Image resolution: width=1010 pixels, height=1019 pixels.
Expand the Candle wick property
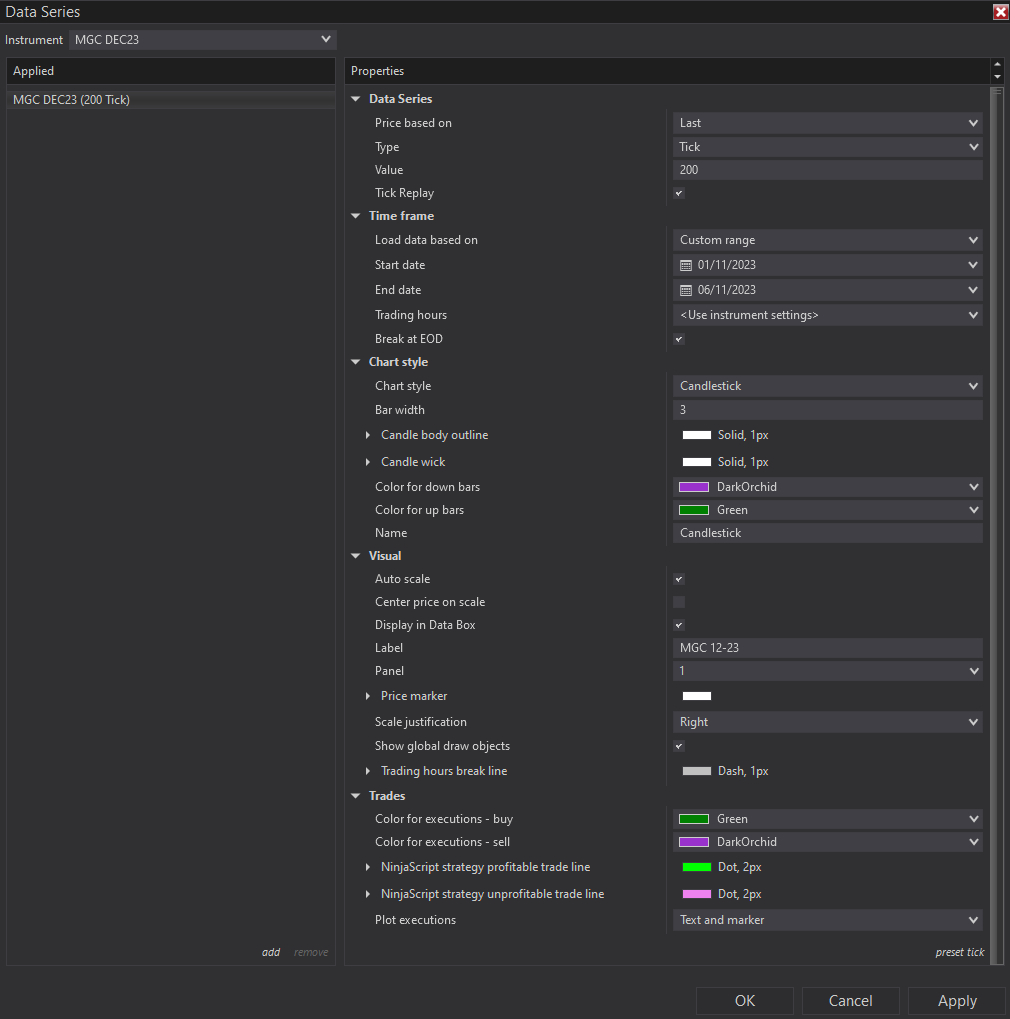click(x=368, y=462)
